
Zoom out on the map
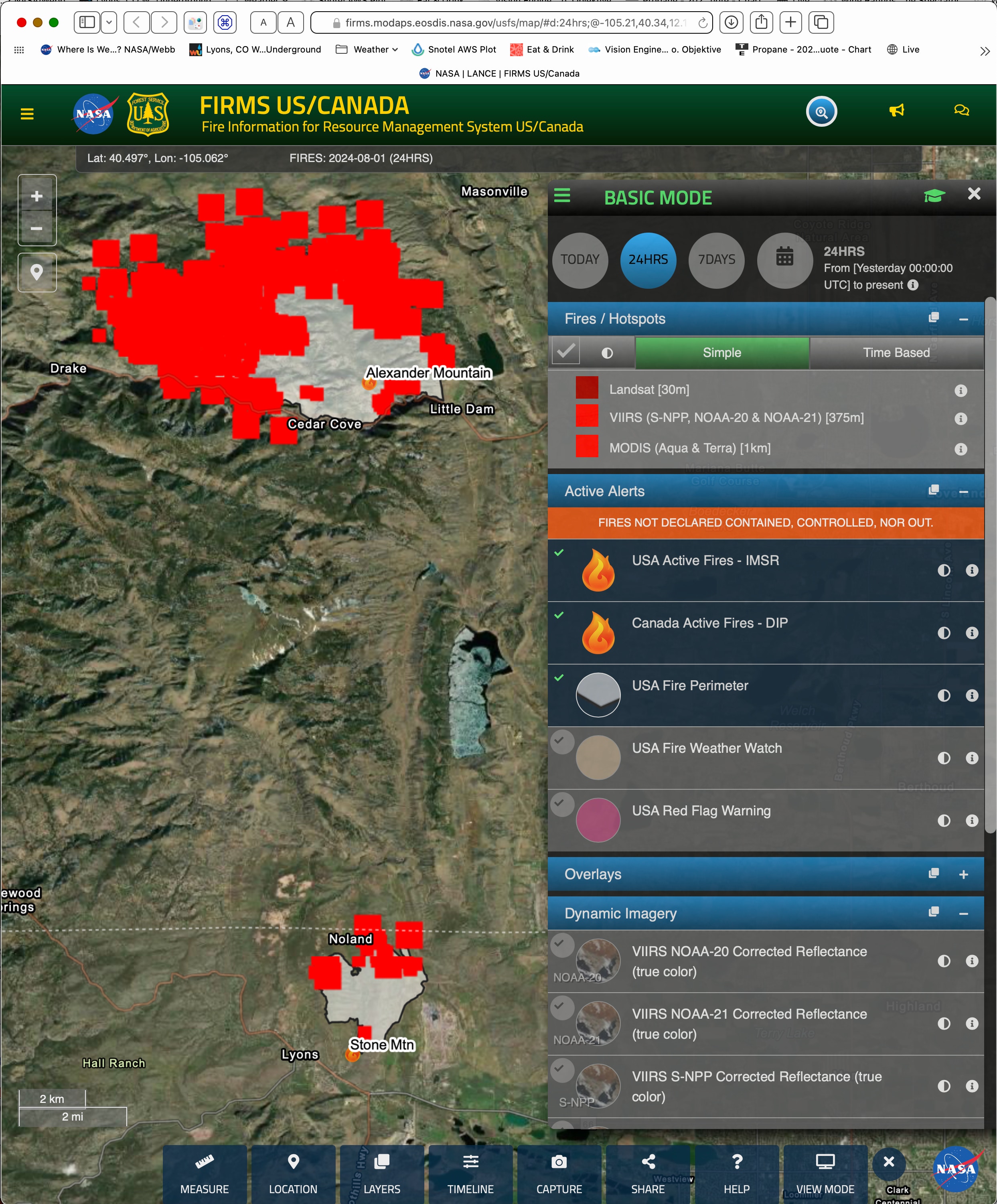tap(36, 229)
